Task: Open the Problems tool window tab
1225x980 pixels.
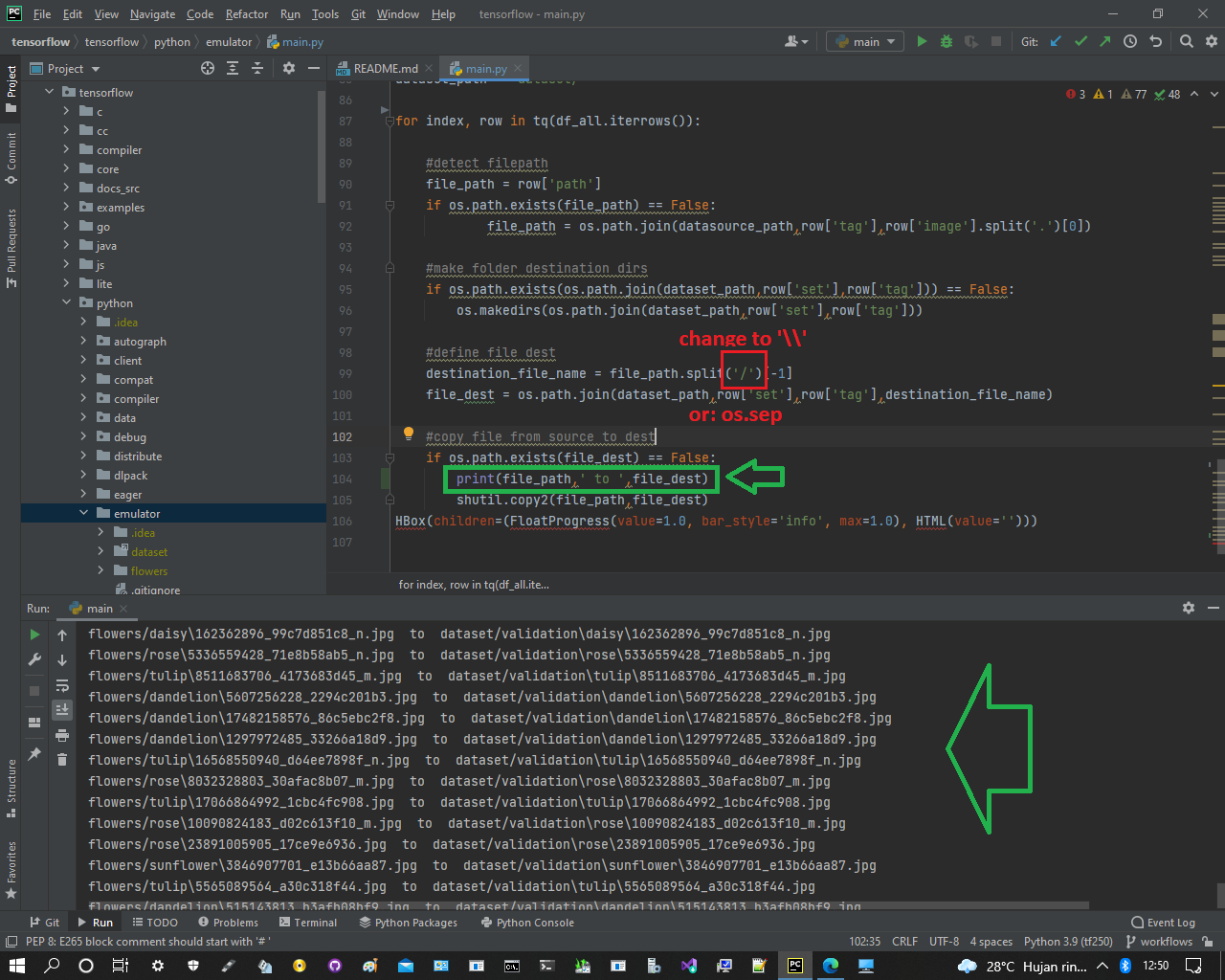Action: coord(228,923)
